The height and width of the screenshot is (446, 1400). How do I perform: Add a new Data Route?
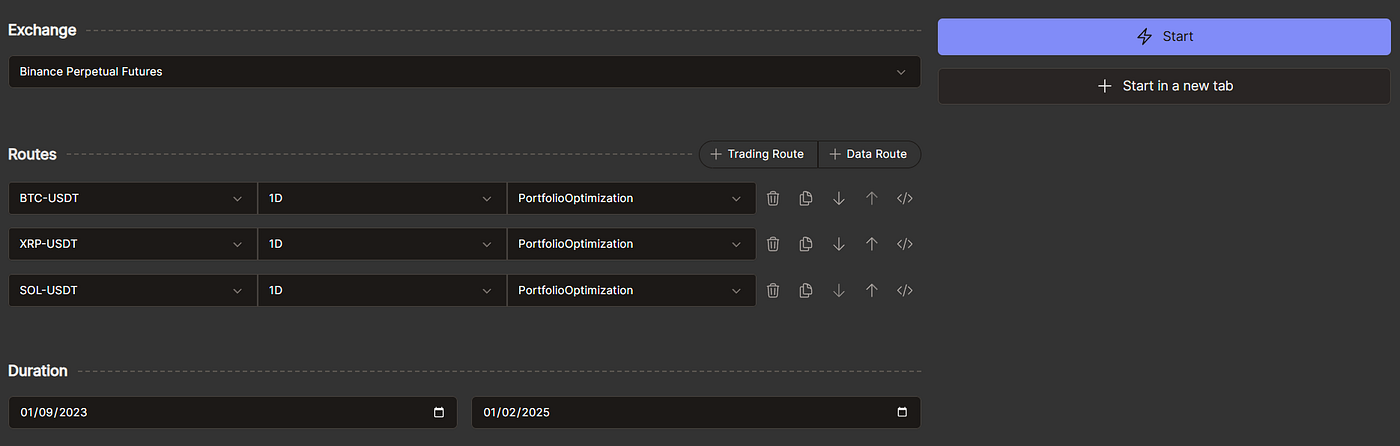pyautogui.click(x=869, y=154)
